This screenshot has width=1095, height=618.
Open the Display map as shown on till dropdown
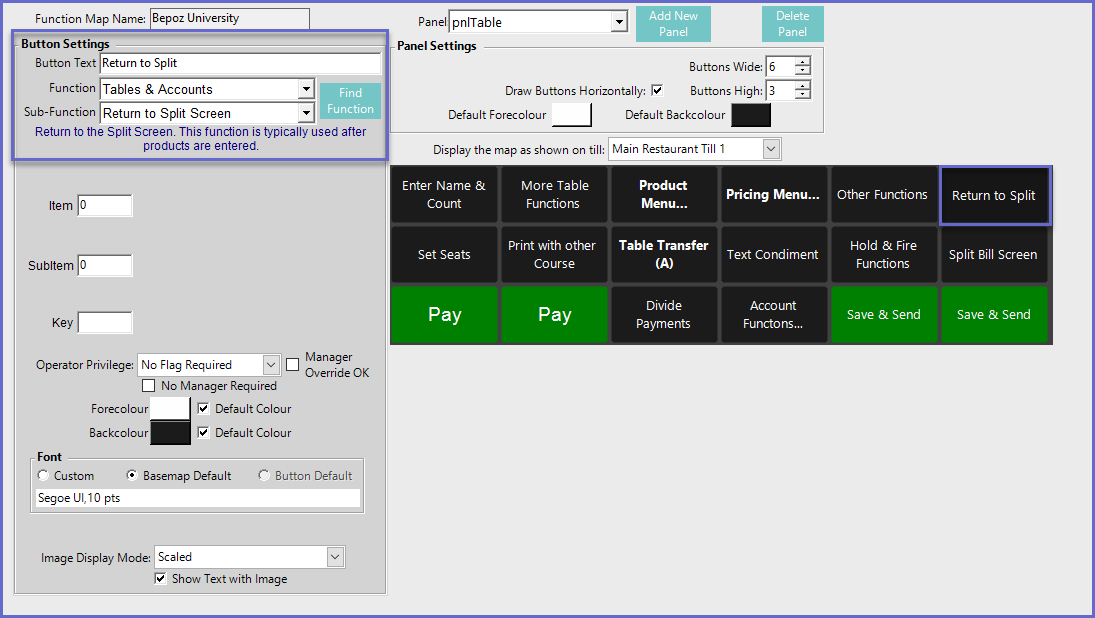[770, 149]
